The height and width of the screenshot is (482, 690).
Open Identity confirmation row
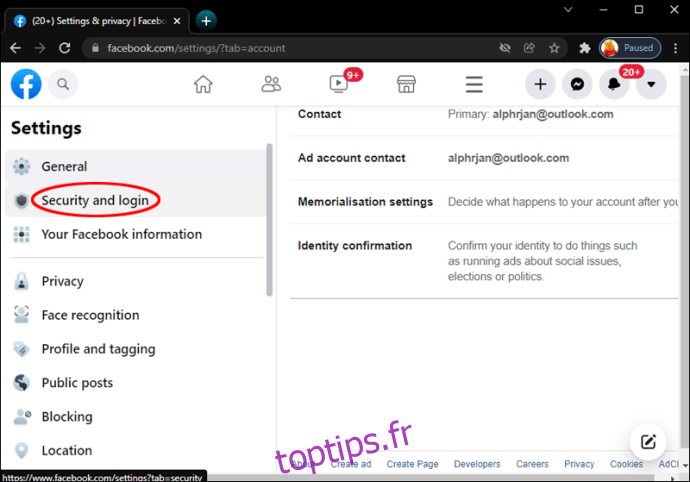pos(484,261)
